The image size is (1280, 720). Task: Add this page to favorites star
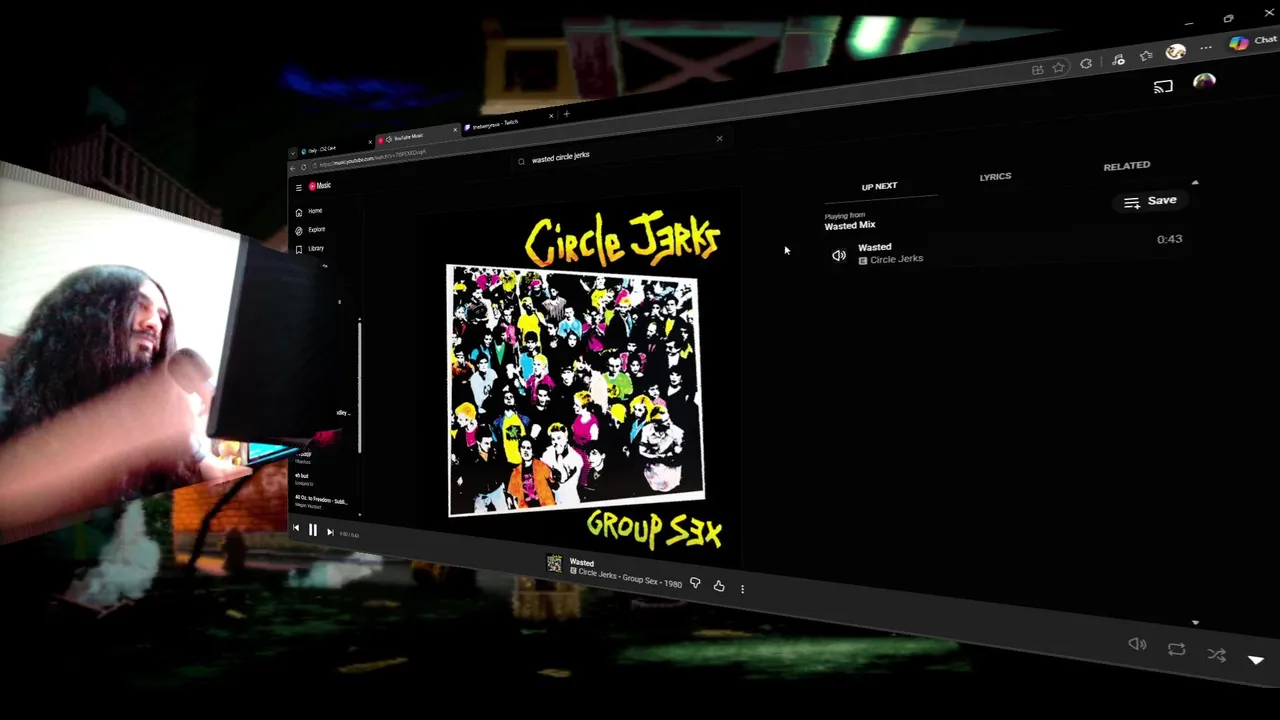1059,67
